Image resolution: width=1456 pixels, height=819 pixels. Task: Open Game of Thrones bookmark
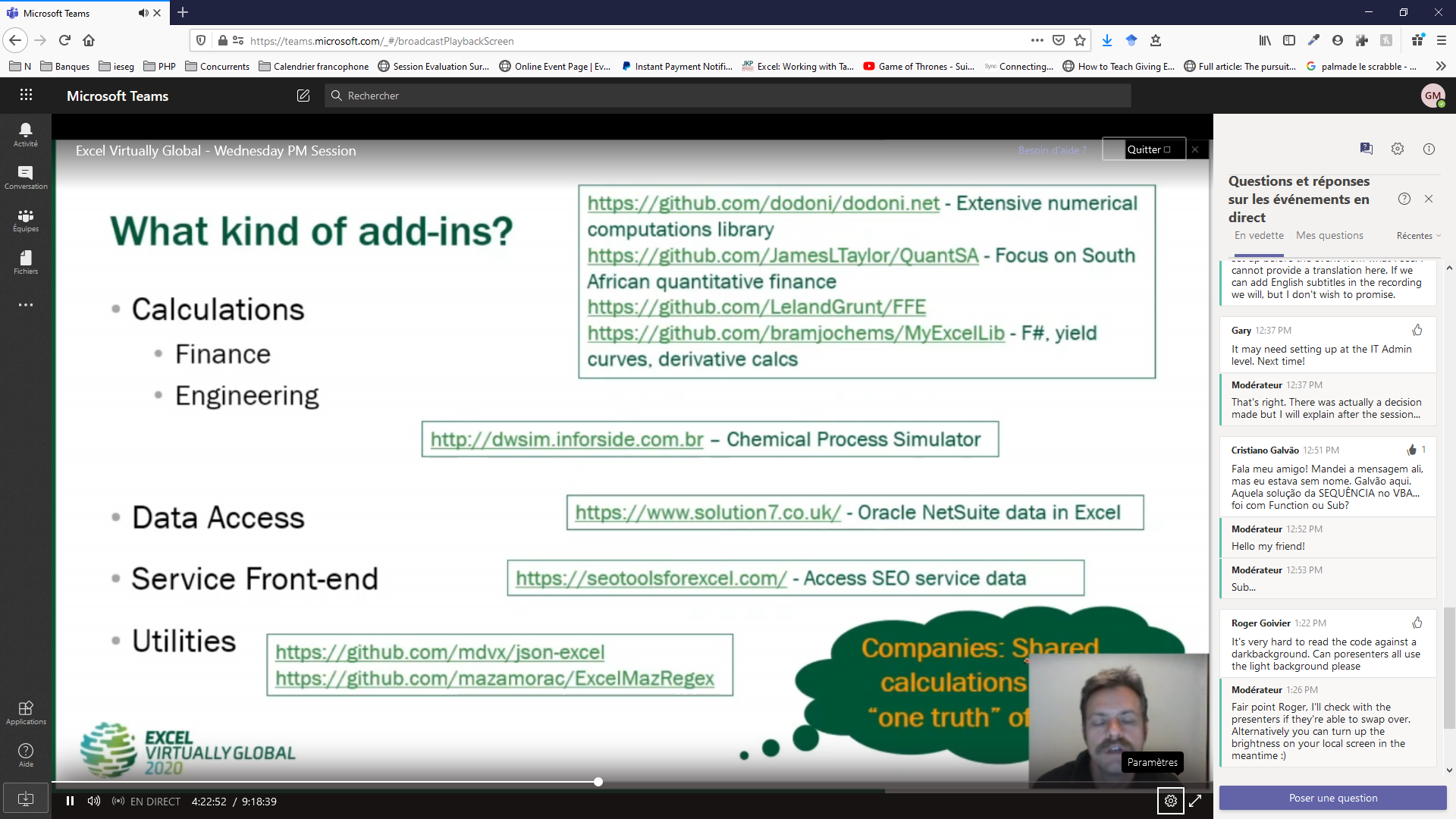(919, 66)
